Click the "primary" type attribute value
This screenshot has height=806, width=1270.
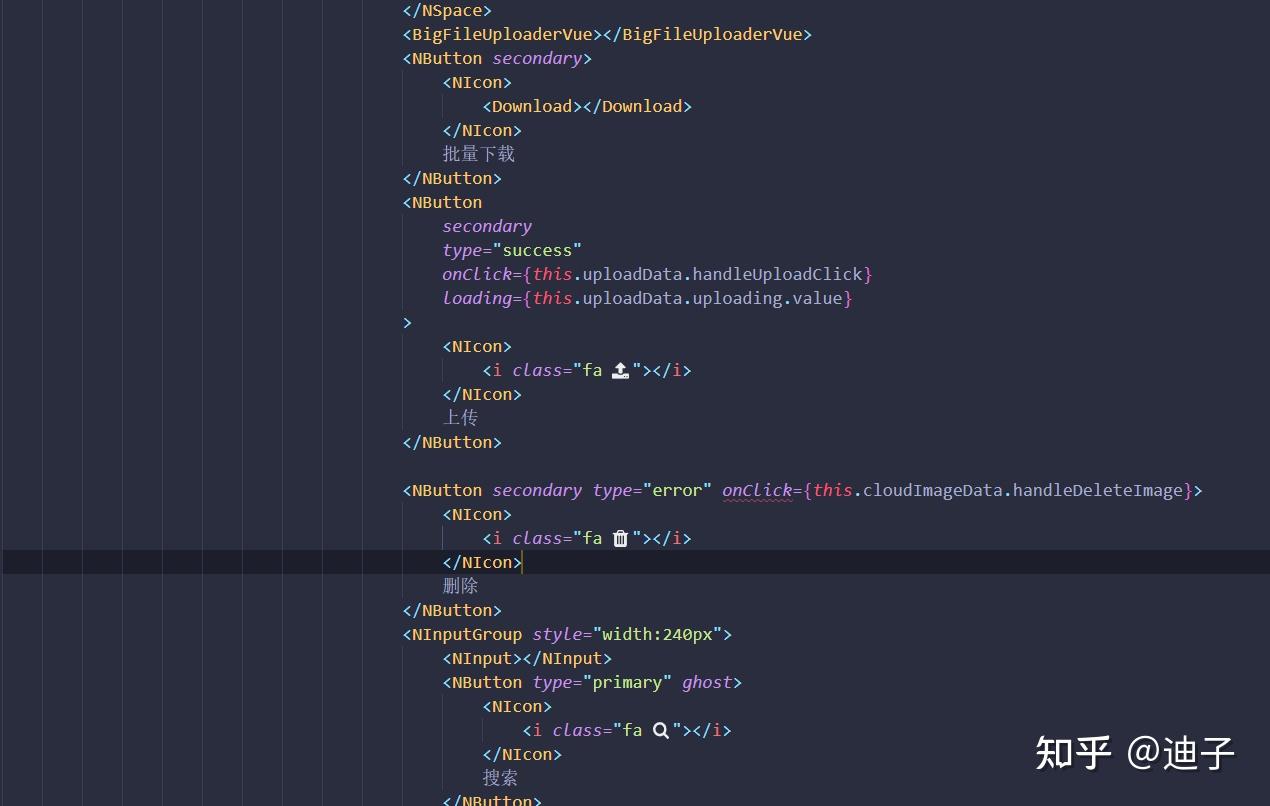pos(628,682)
